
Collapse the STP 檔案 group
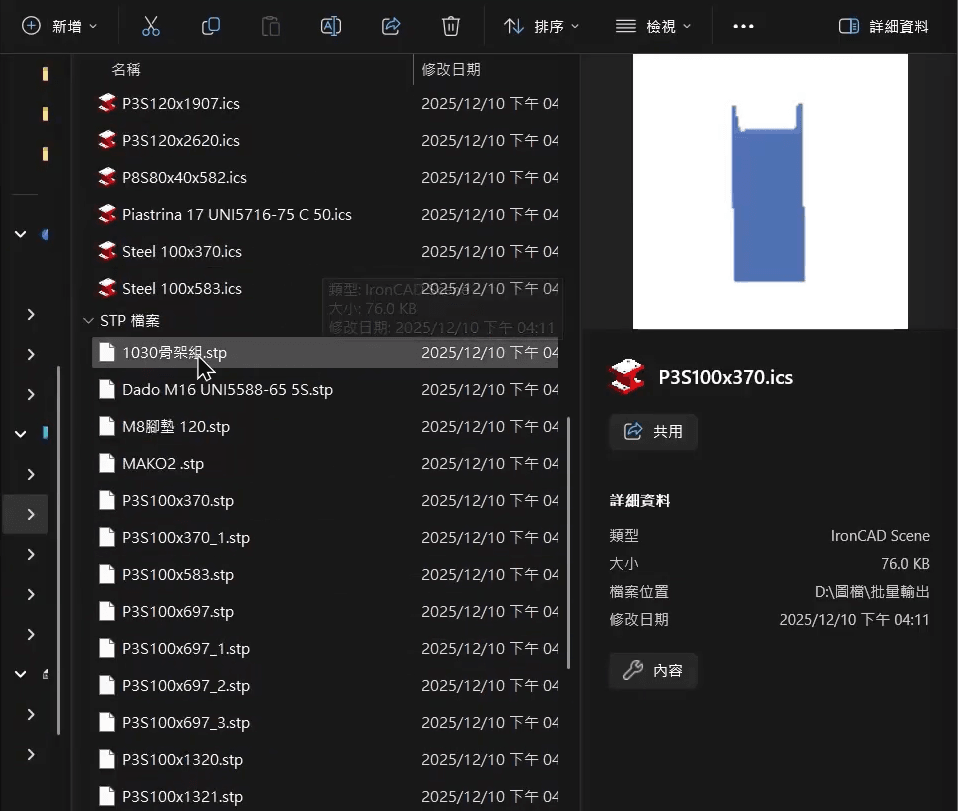tap(88, 320)
